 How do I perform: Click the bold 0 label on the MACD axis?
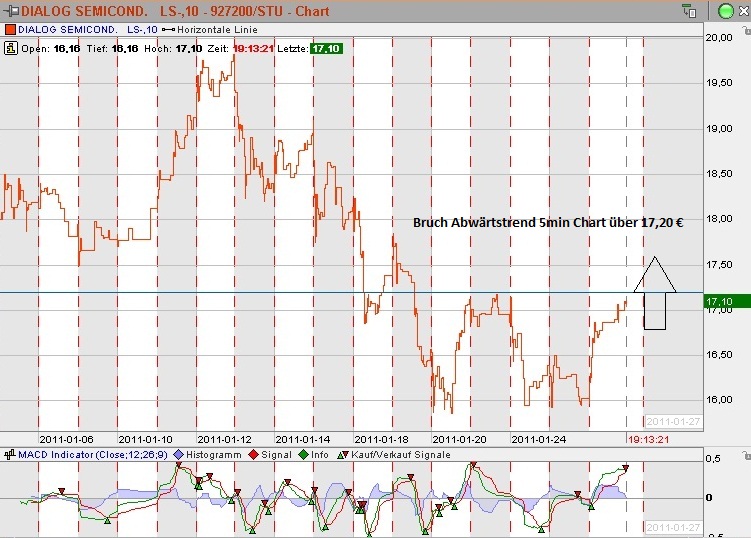[709, 498]
